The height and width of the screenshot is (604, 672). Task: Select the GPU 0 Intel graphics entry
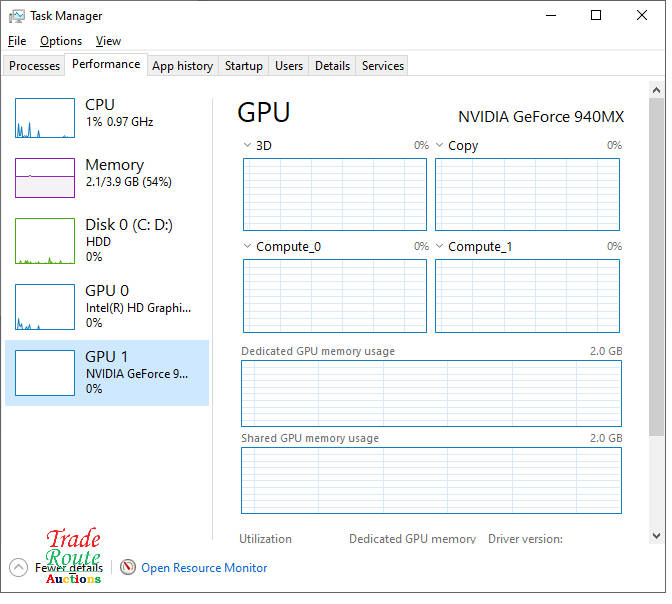click(107, 307)
